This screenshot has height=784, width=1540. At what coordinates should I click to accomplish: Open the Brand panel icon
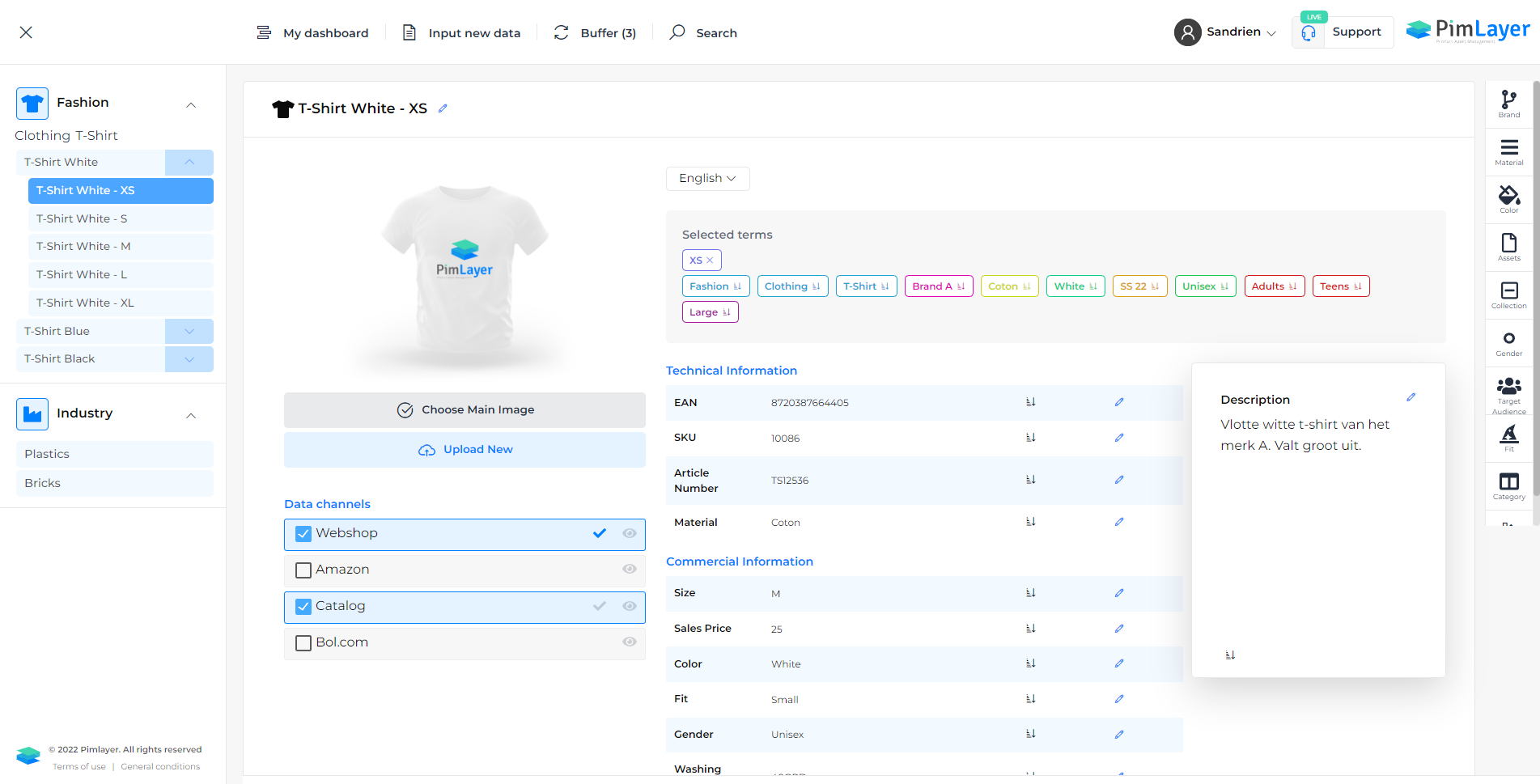1508,103
